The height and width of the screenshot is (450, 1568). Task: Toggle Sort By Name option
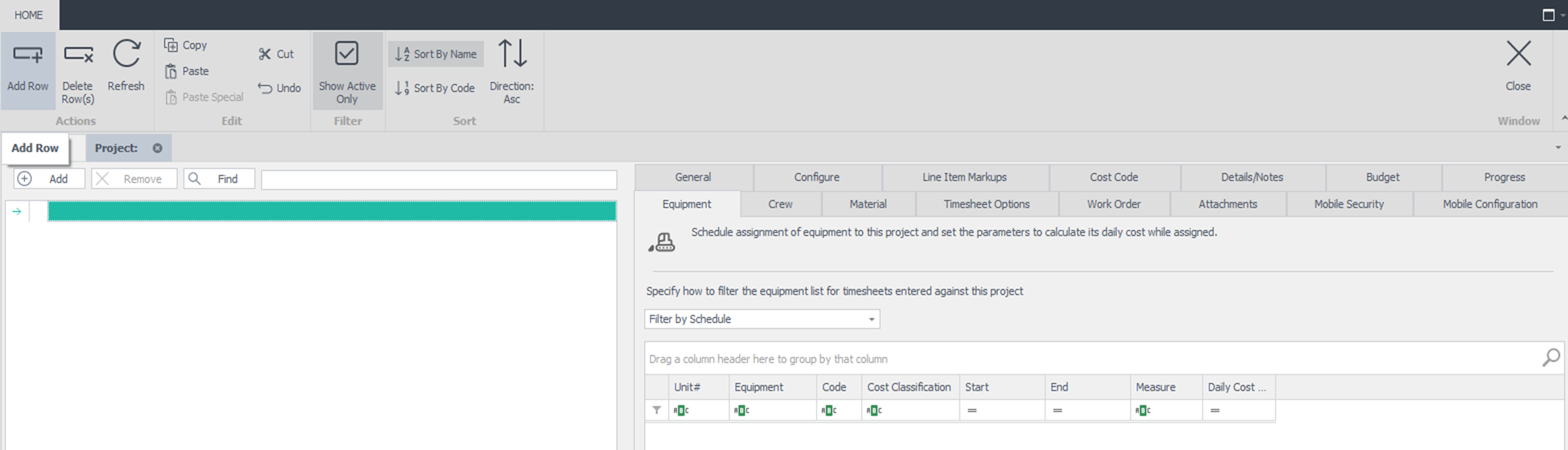[436, 54]
